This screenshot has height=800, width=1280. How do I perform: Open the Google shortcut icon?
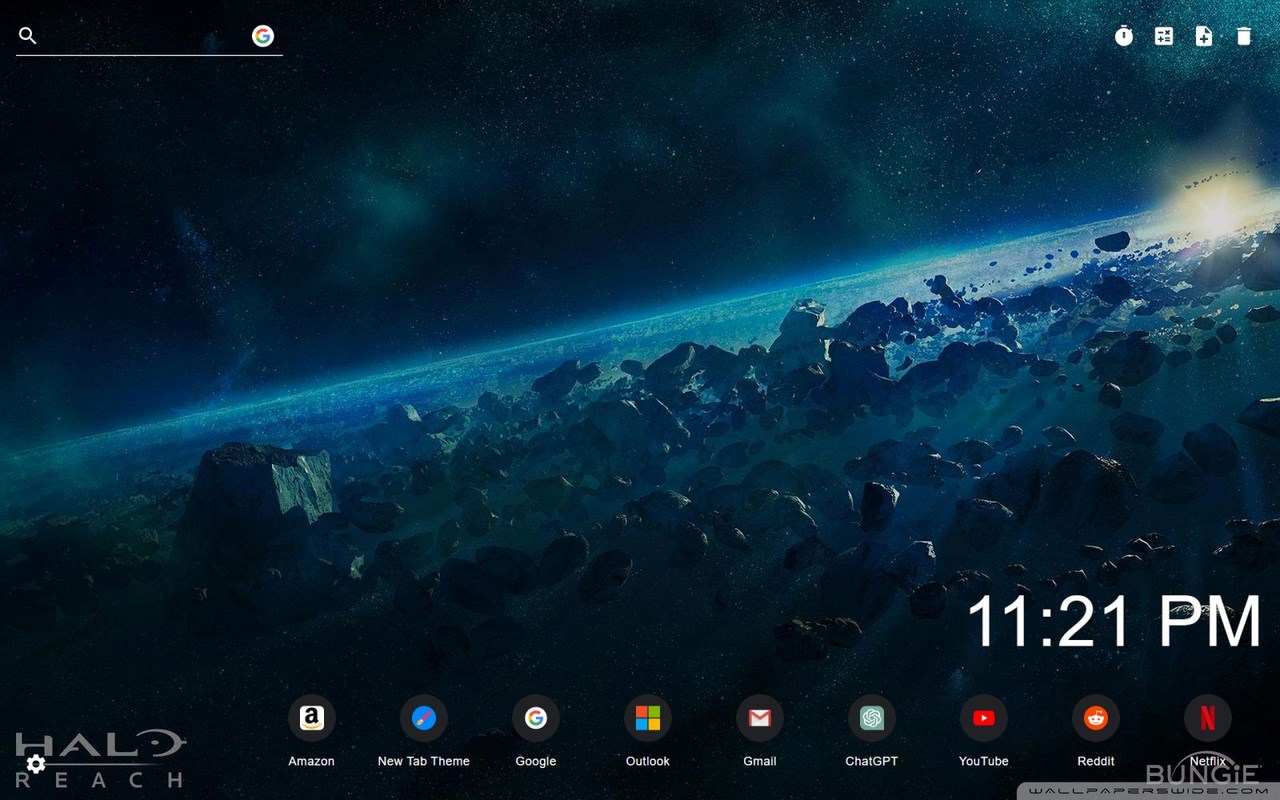click(x=536, y=718)
